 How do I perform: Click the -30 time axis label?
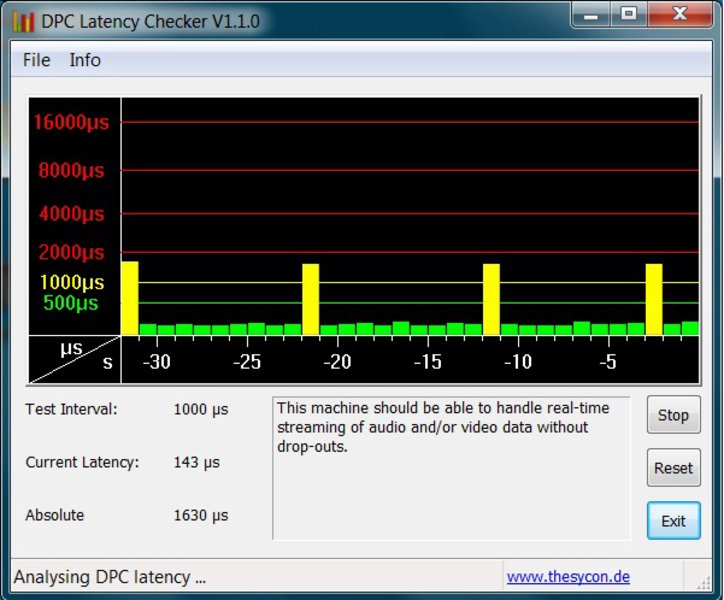[157, 362]
